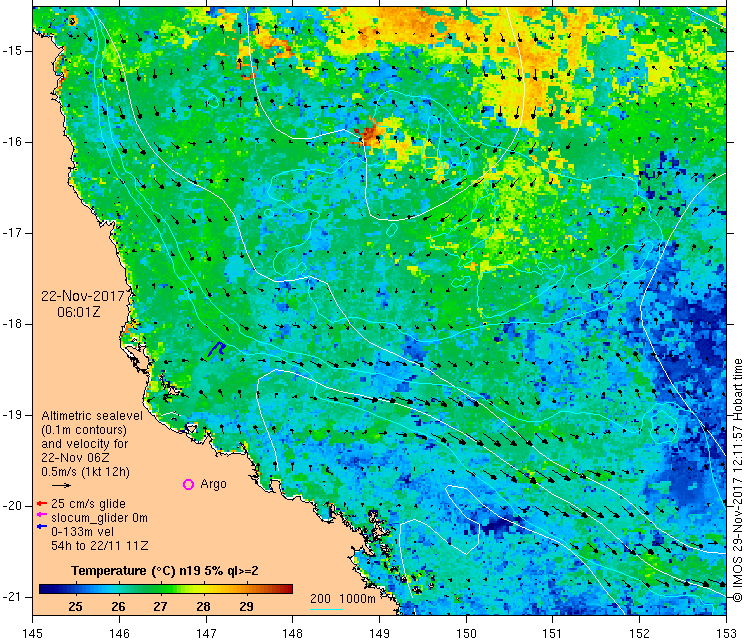The height and width of the screenshot is (640, 750).
Task: Click the latitude label -21
Action: pyautogui.click(x=11, y=597)
